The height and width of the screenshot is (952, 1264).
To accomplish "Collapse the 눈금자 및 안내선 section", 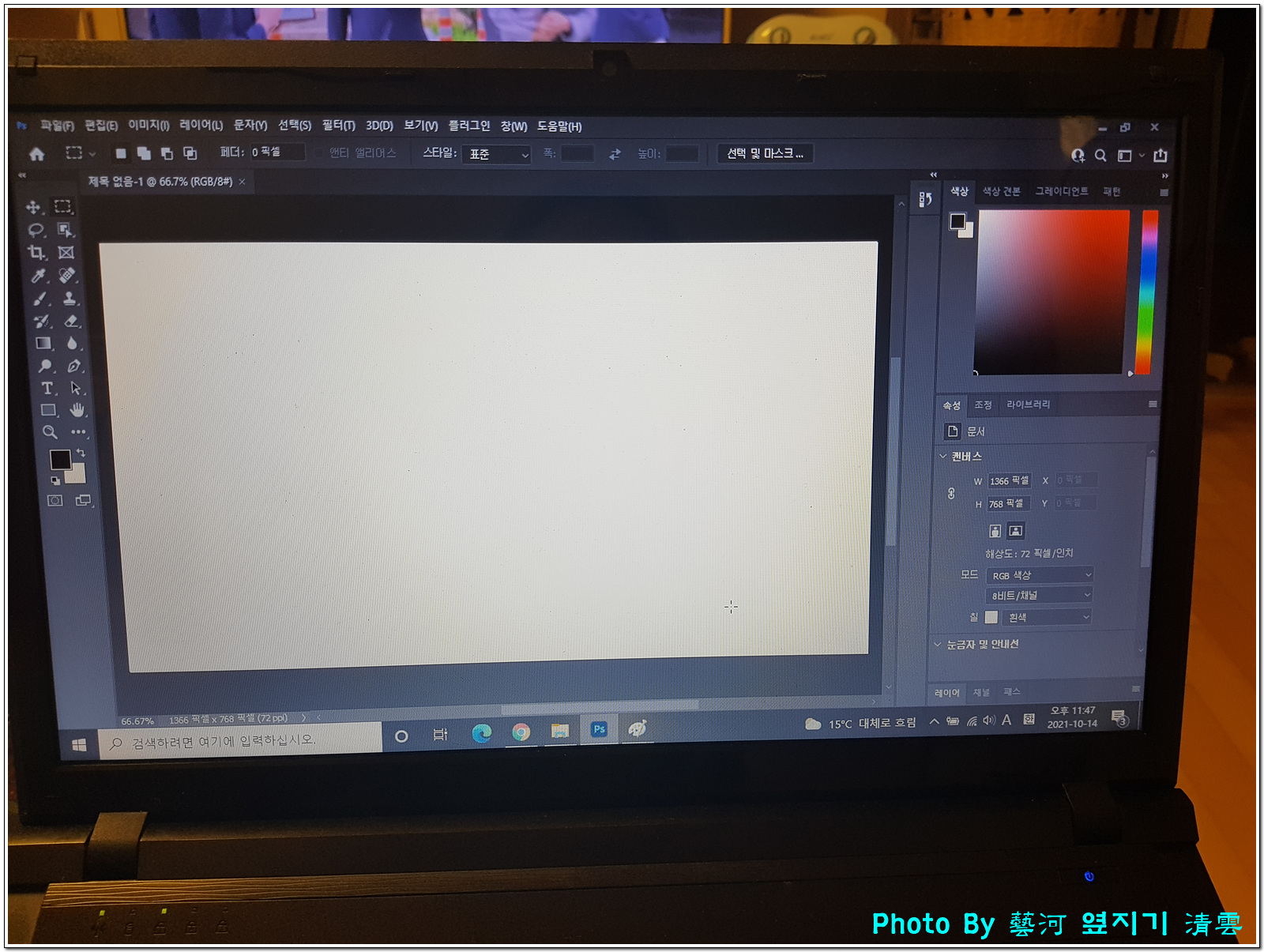I will coord(938,644).
